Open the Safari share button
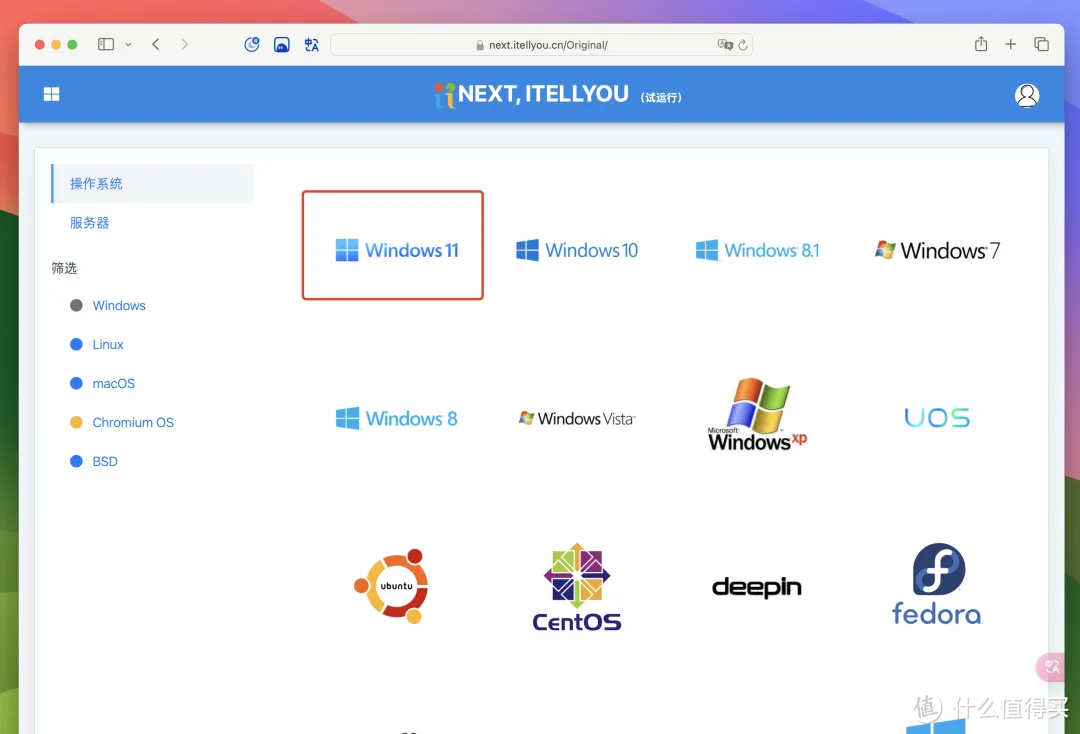 pos(981,43)
